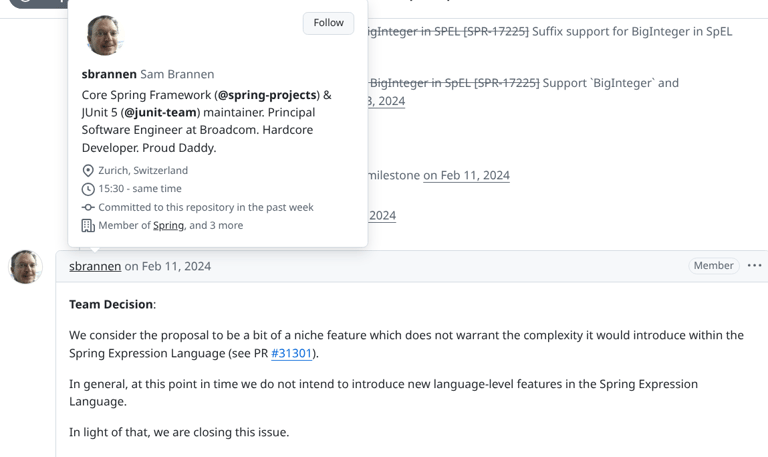Screen dimensions: 768x457
Task: Click the Follow button in hovercard
Action: pyautogui.click(x=328, y=23)
